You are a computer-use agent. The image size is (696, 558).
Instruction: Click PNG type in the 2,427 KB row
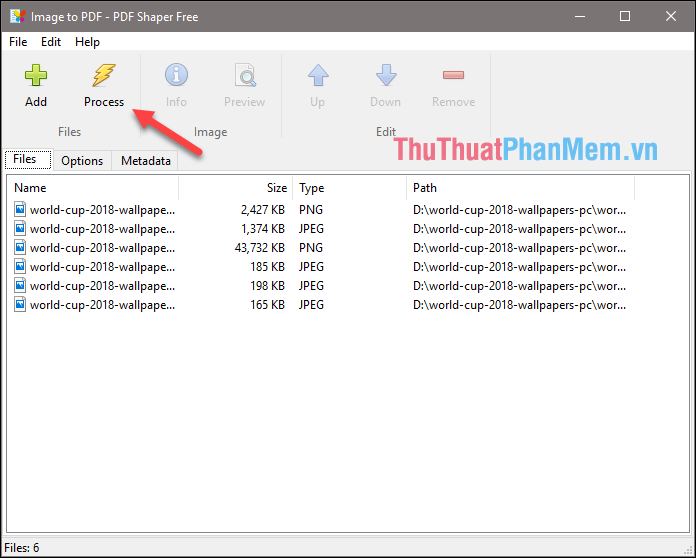pos(311,210)
